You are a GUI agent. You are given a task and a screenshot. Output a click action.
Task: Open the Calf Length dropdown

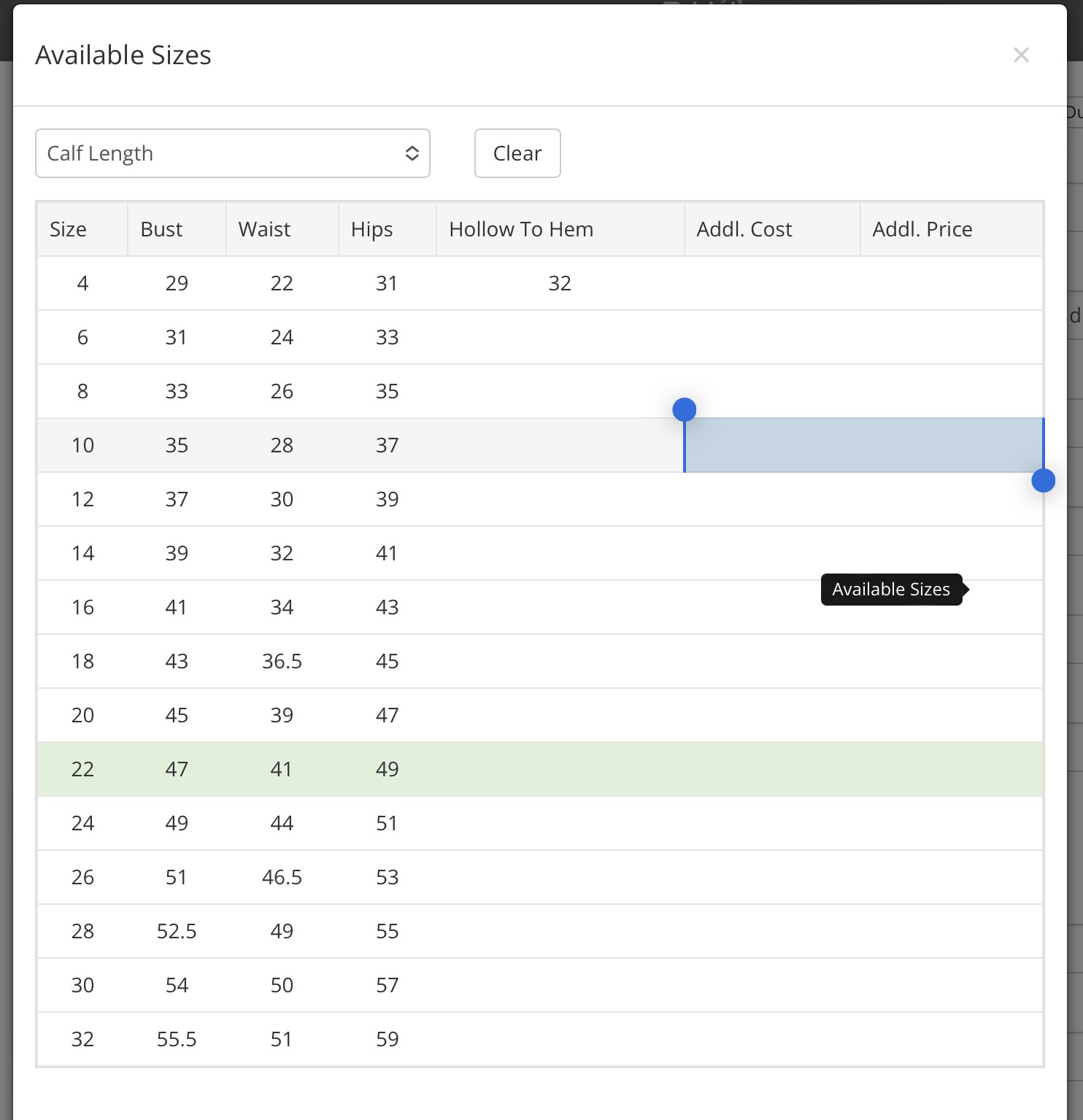point(233,153)
